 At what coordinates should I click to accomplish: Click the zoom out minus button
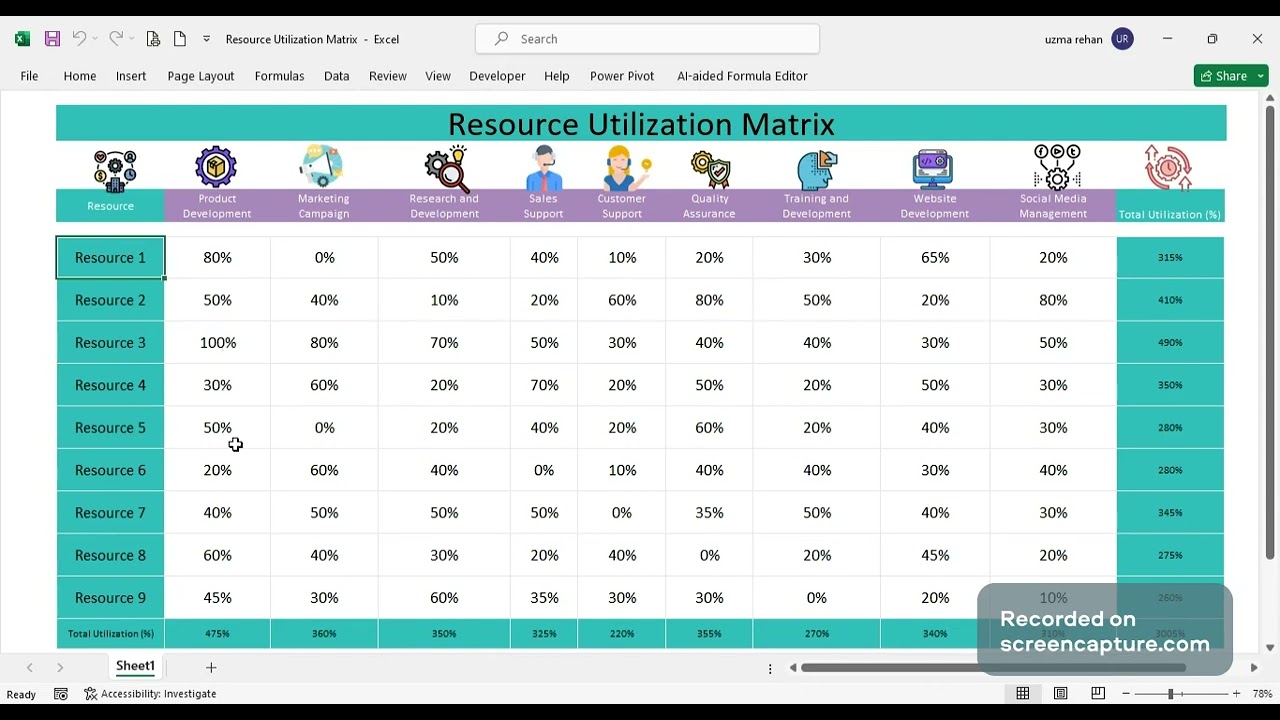tap(1126, 694)
